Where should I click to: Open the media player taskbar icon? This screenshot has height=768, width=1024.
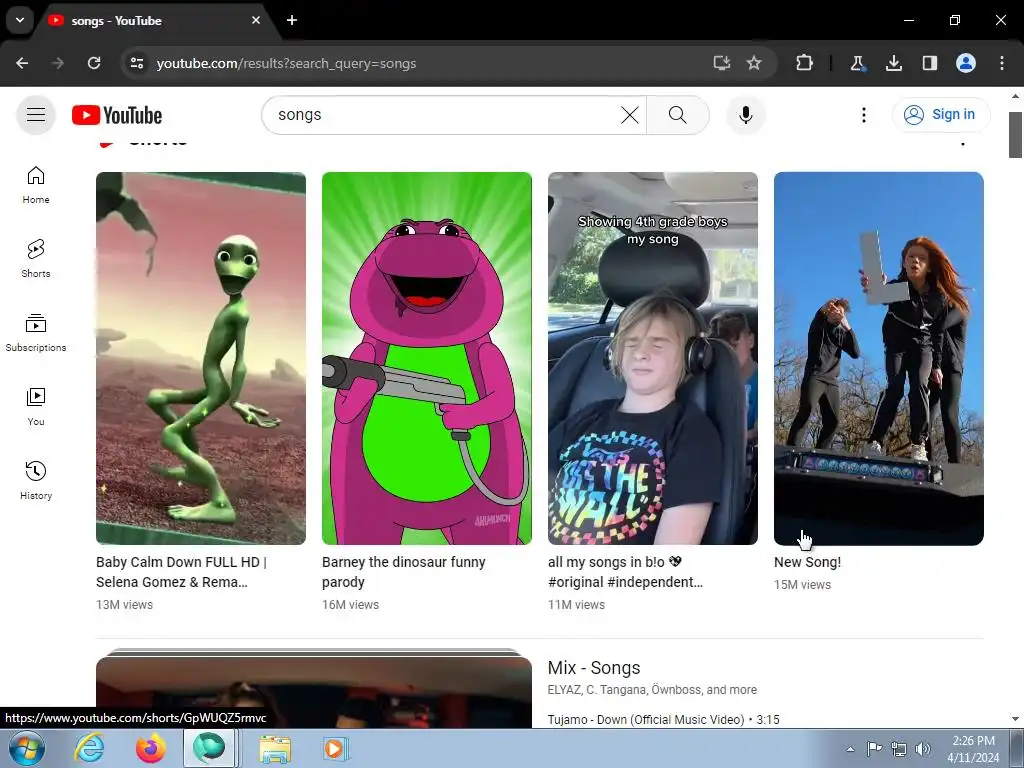click(336, 748)
